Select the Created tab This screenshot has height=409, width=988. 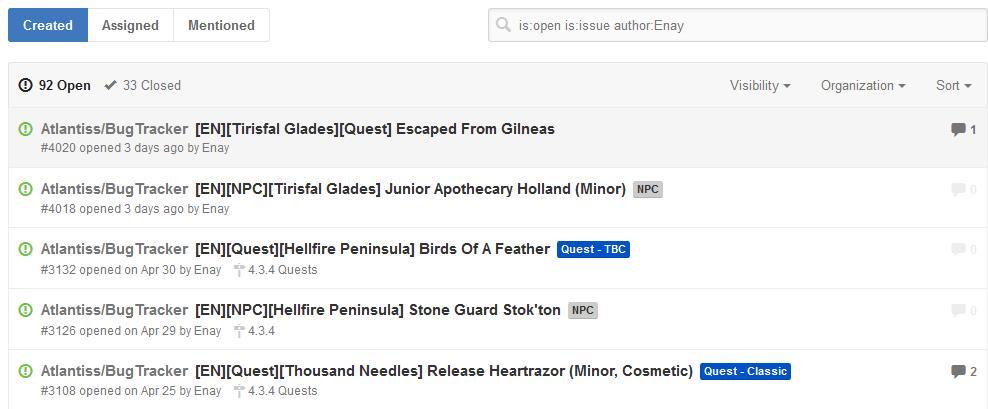[48, 25]
